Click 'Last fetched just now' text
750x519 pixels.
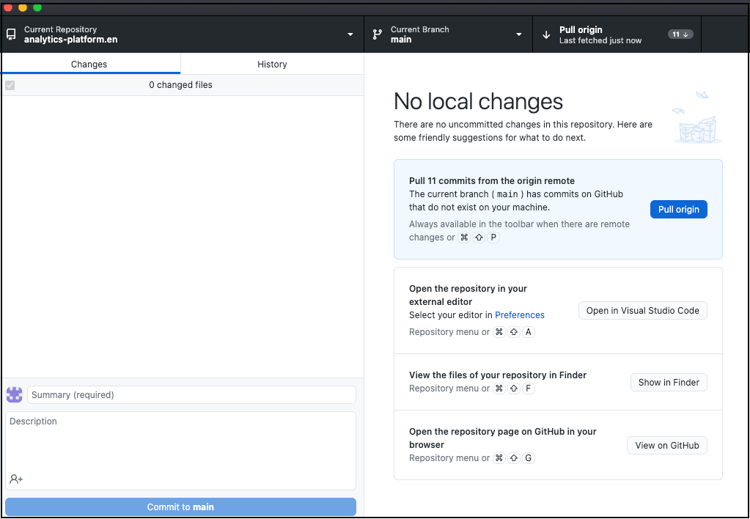(x=600, y=41)
